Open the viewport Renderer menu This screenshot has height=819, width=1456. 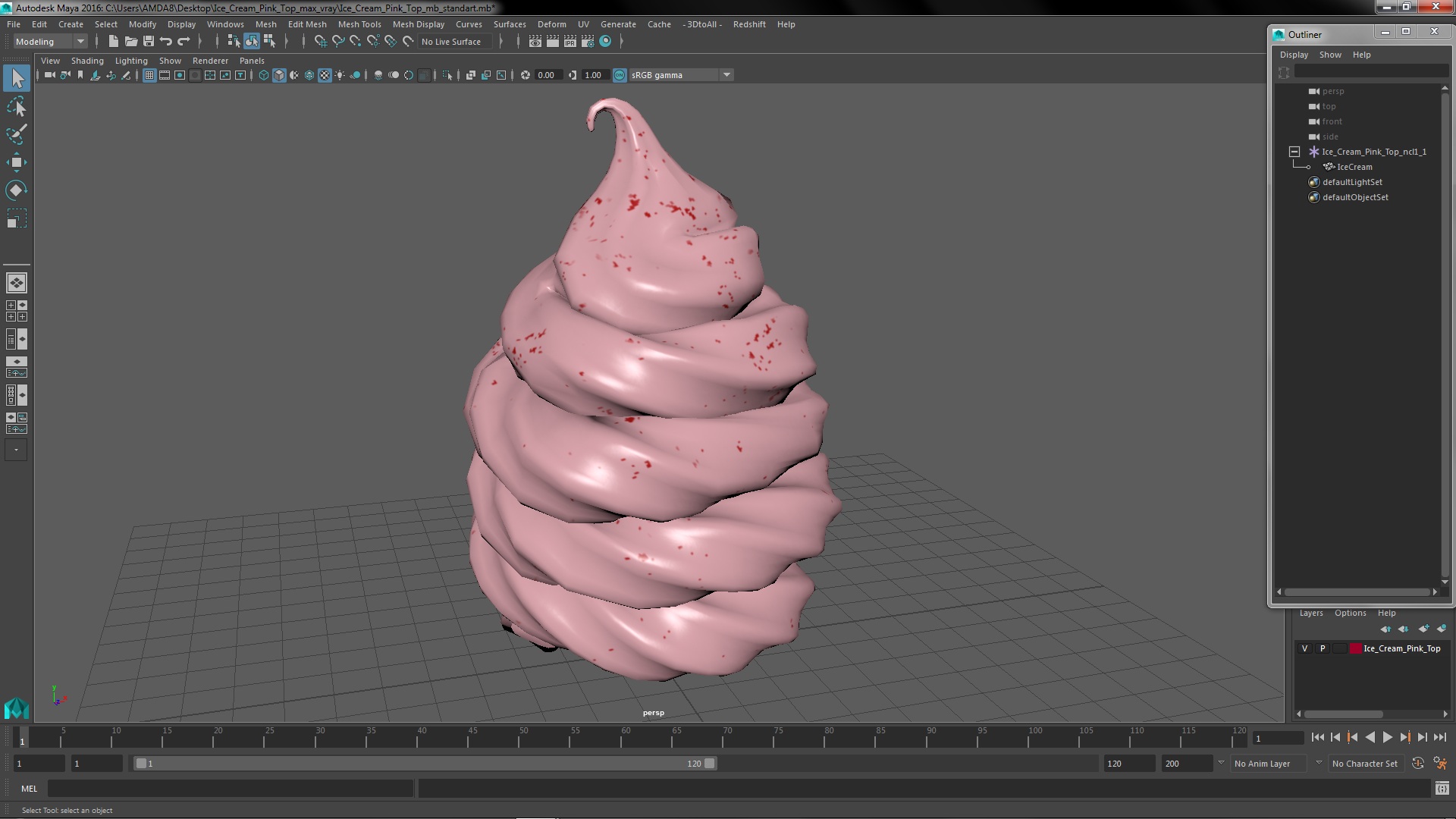(210, 61)
